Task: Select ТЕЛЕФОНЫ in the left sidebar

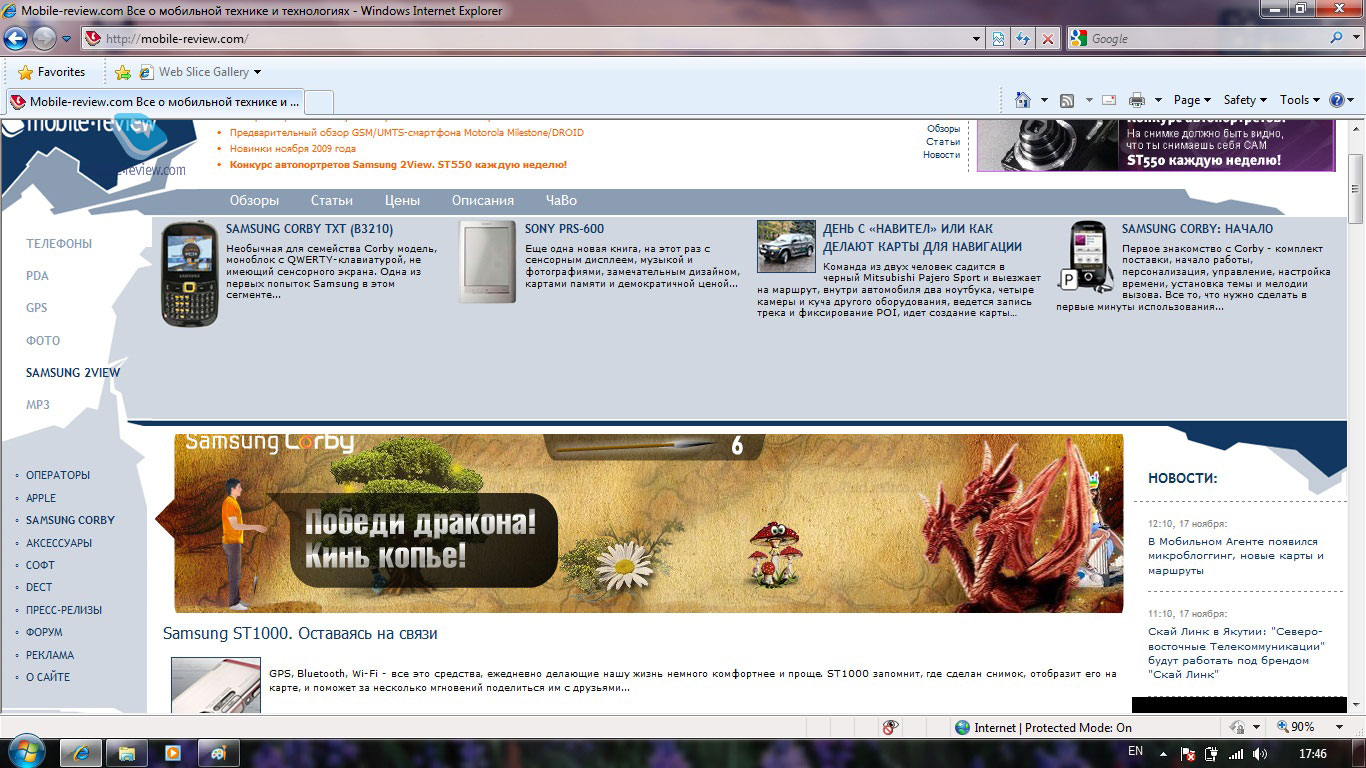Action: coord(59,244)
